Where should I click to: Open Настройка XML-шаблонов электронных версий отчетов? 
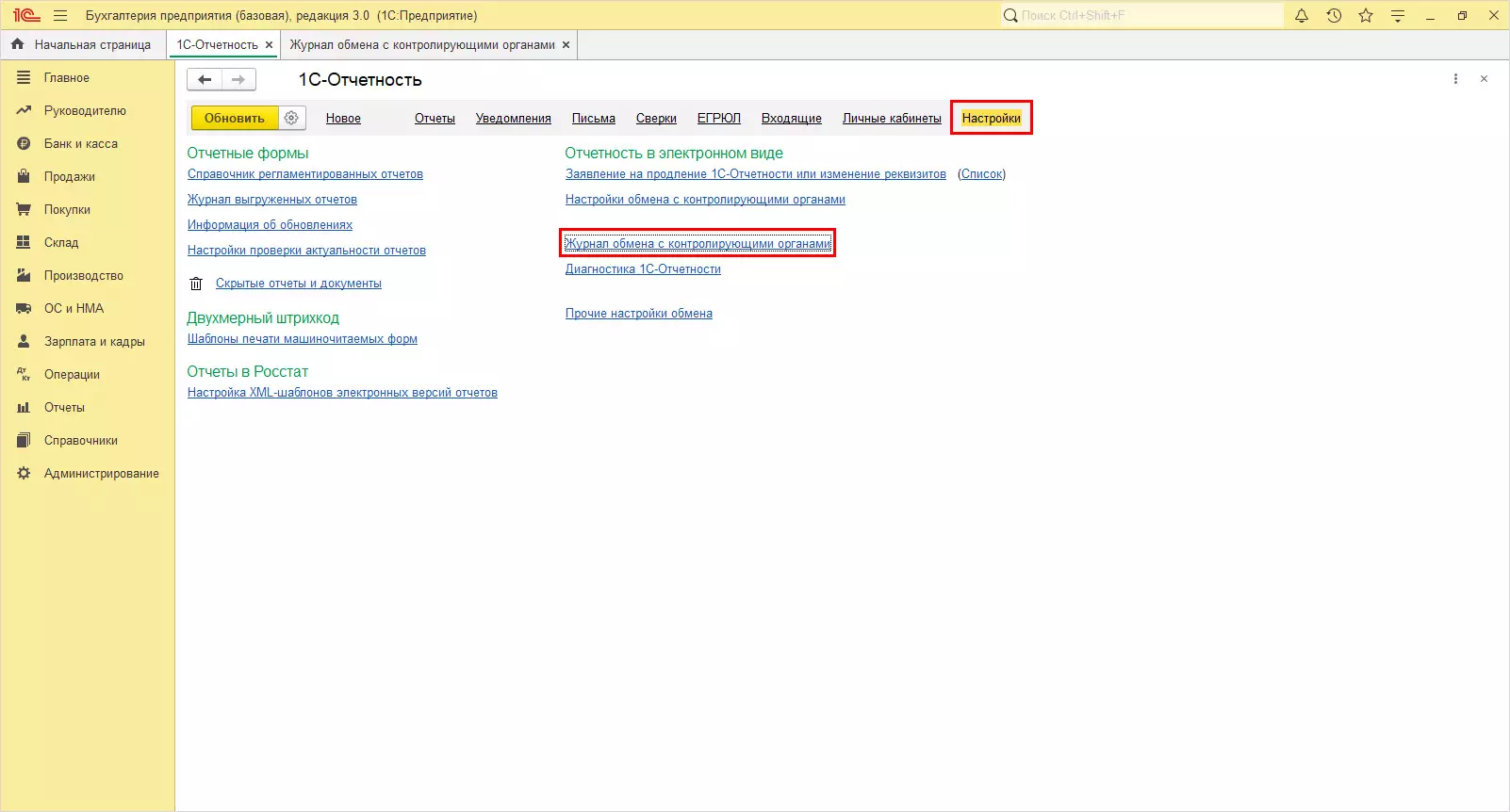pos(342,393)
